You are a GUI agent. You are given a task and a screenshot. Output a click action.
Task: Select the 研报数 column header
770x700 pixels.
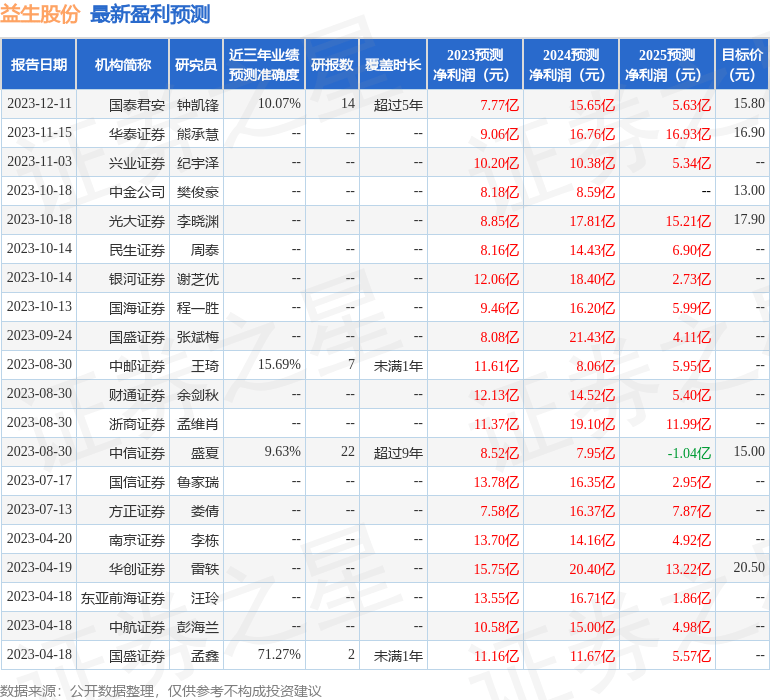(x=332, y=64)
